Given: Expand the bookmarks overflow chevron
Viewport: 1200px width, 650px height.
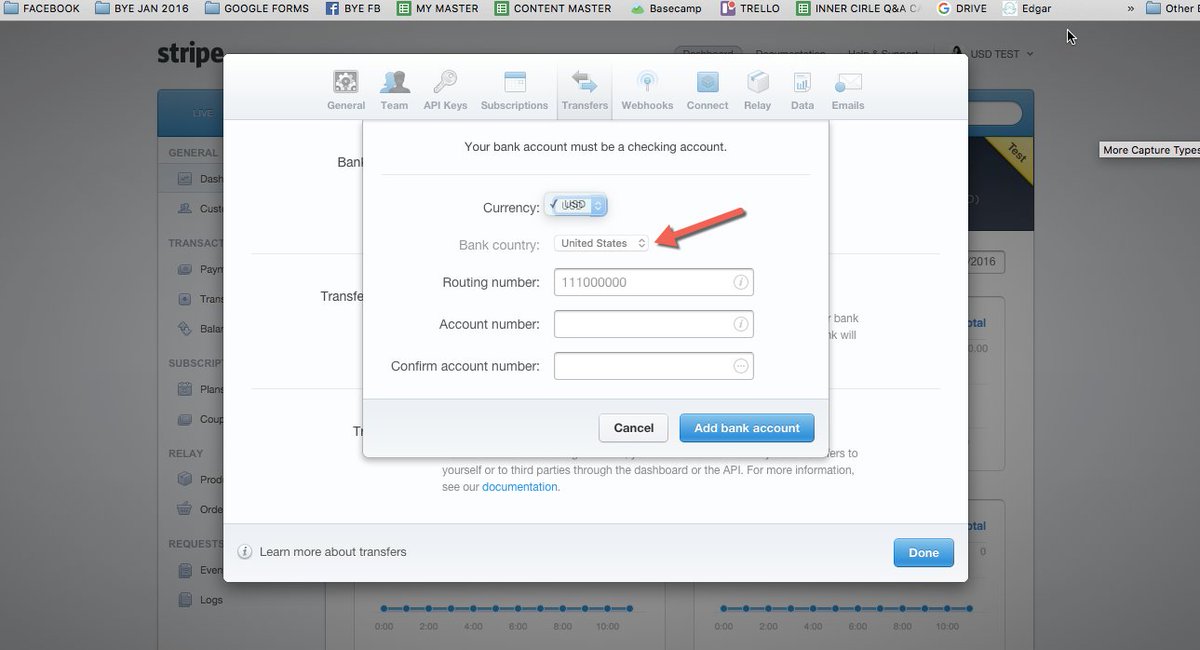Looking at the screenshot, I should [x=1131, y=8].
